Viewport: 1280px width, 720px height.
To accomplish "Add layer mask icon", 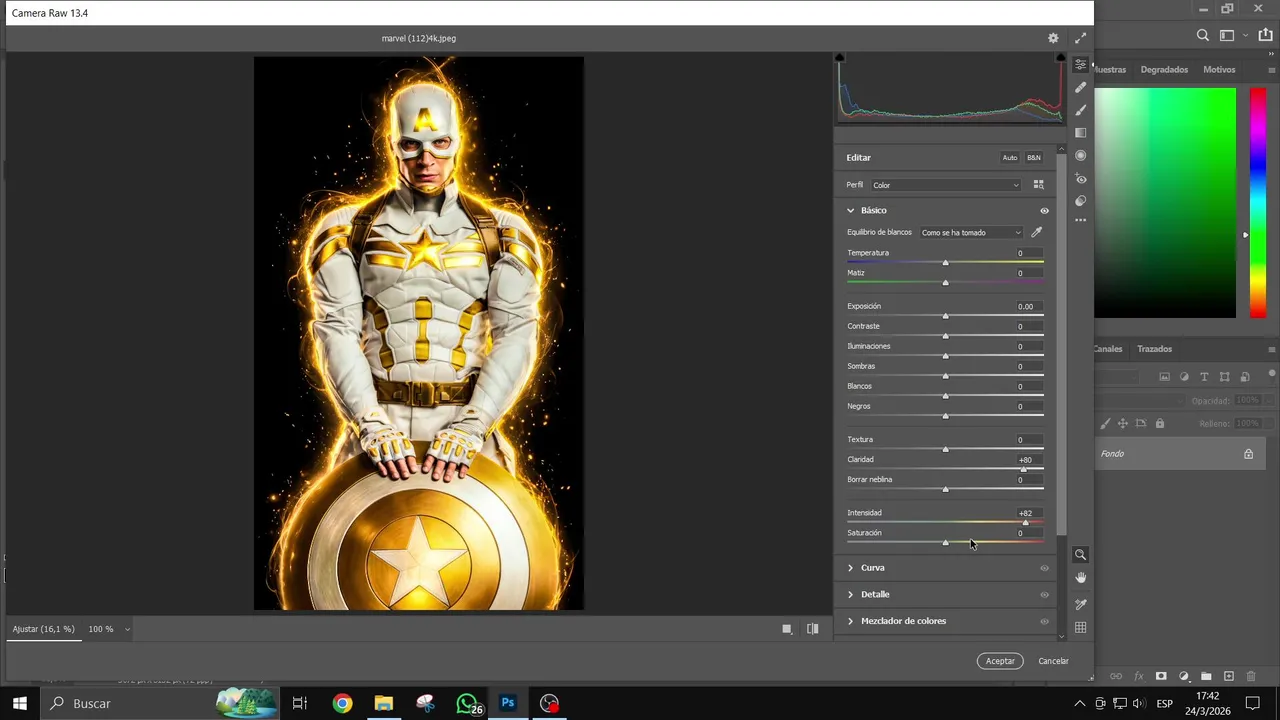I will coord(1161,677).
